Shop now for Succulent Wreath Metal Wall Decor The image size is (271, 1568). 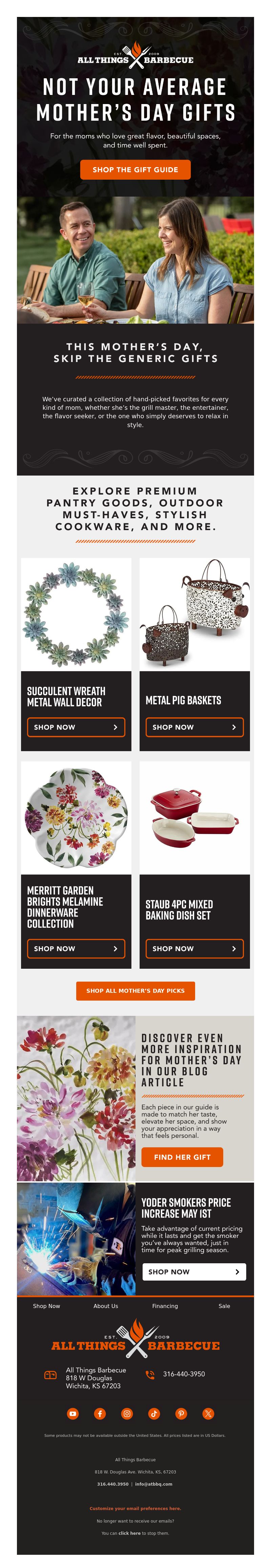76,727
